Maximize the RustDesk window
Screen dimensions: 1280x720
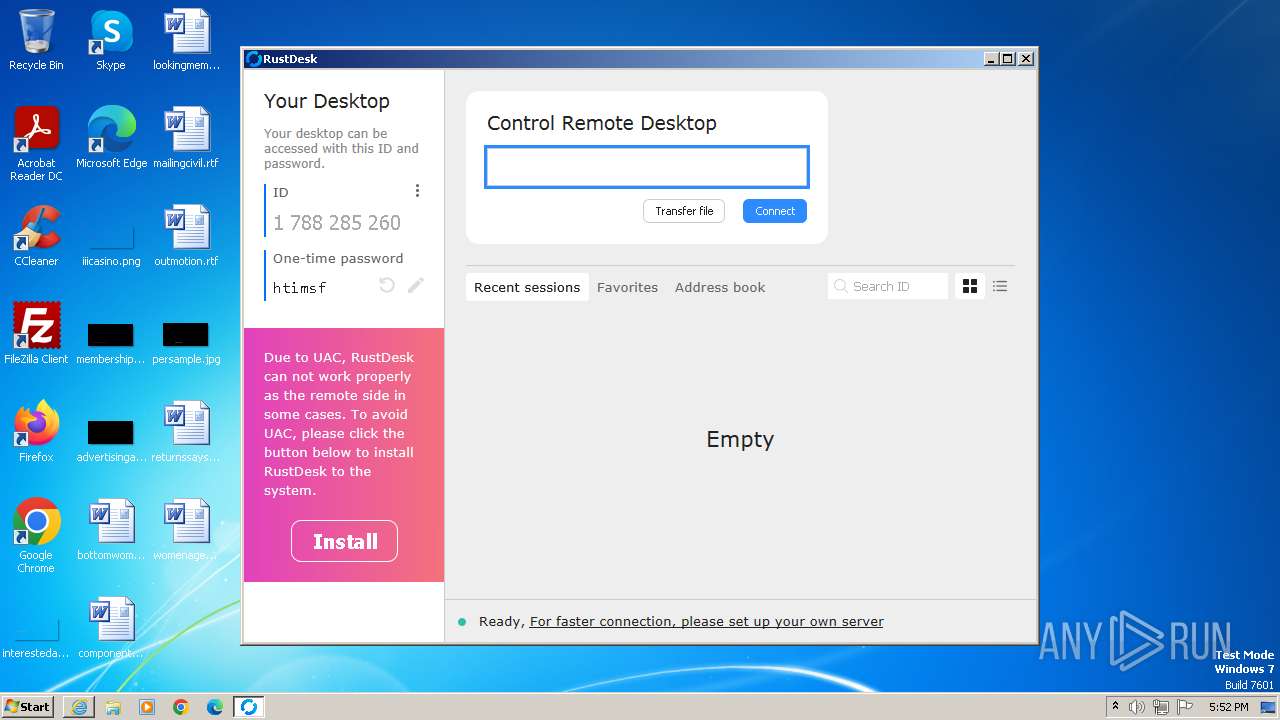pos(1007,59)
